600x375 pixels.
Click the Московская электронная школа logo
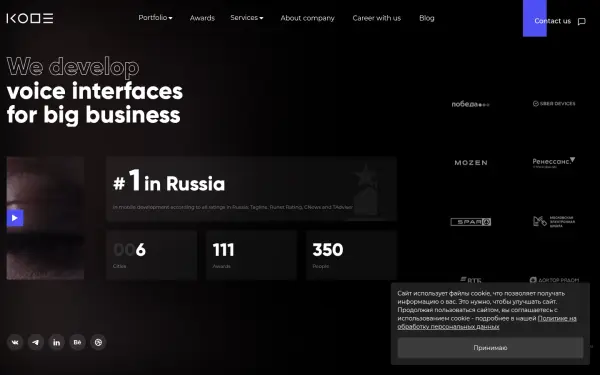coord(554,222)
